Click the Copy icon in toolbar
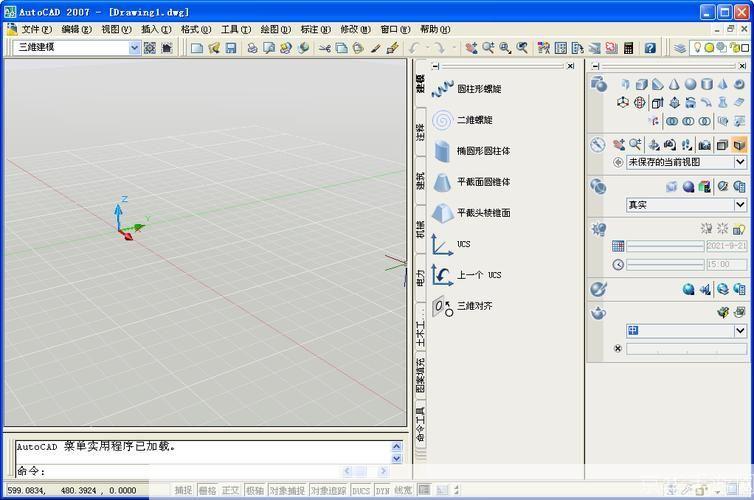Image resolution: width=754 pixels, height=500 pixels. click(341, 48)
